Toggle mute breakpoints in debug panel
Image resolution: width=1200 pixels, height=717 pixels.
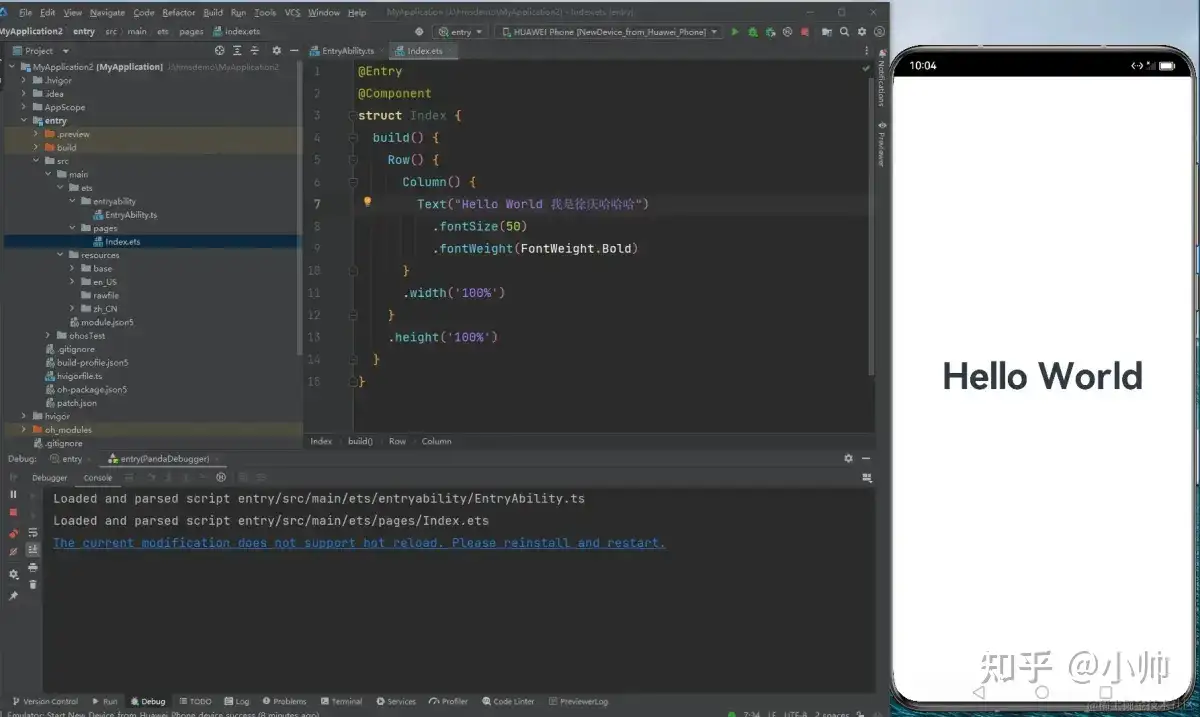coord(13,551)
